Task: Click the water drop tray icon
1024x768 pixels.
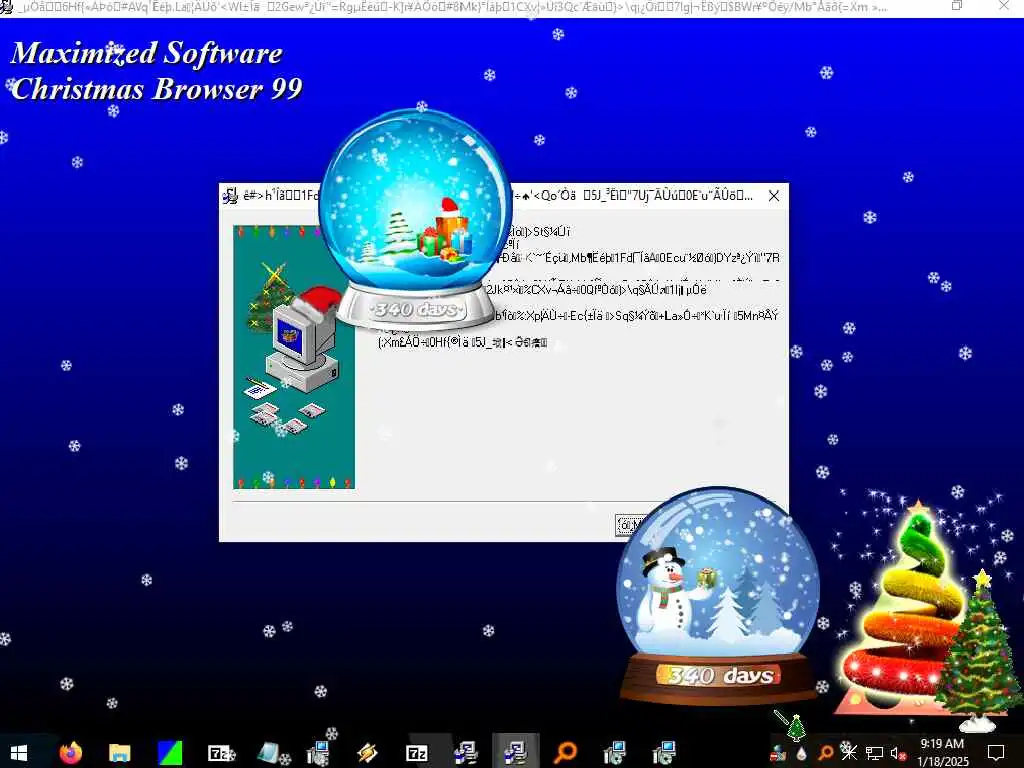Action: tap(802, 753)
